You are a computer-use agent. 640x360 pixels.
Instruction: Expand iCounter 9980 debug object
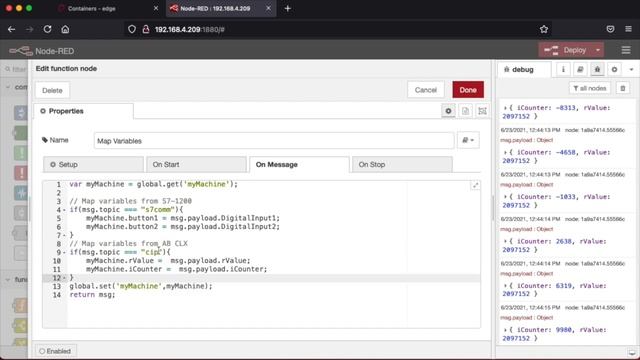[505, 330]
